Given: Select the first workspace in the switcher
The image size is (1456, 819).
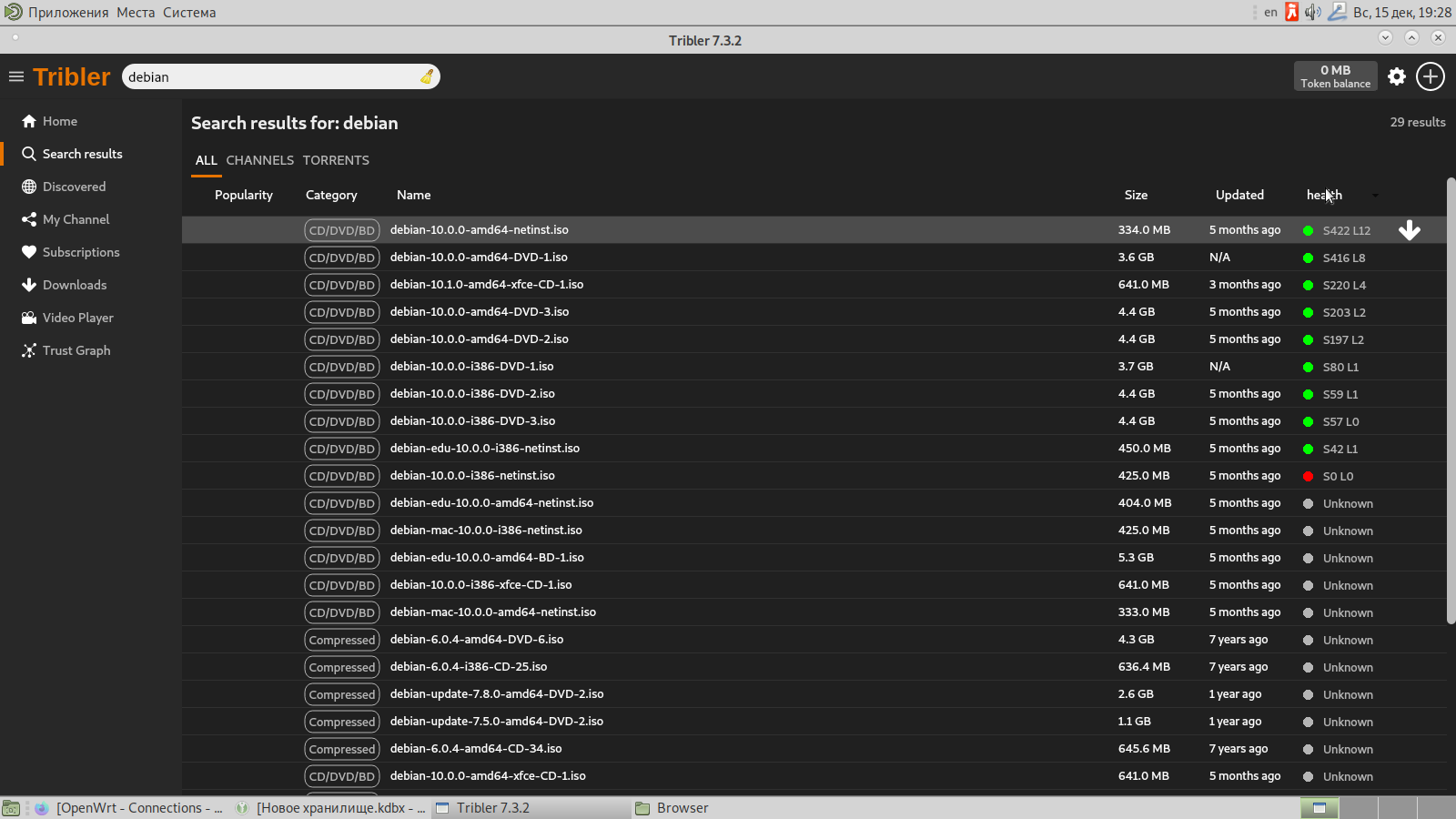Looking at the screenshot, I should 1319,808.
